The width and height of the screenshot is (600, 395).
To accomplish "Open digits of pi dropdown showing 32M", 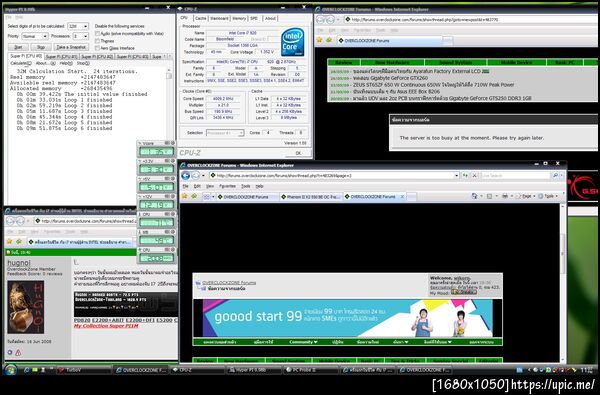I will (x=78, y=26).
